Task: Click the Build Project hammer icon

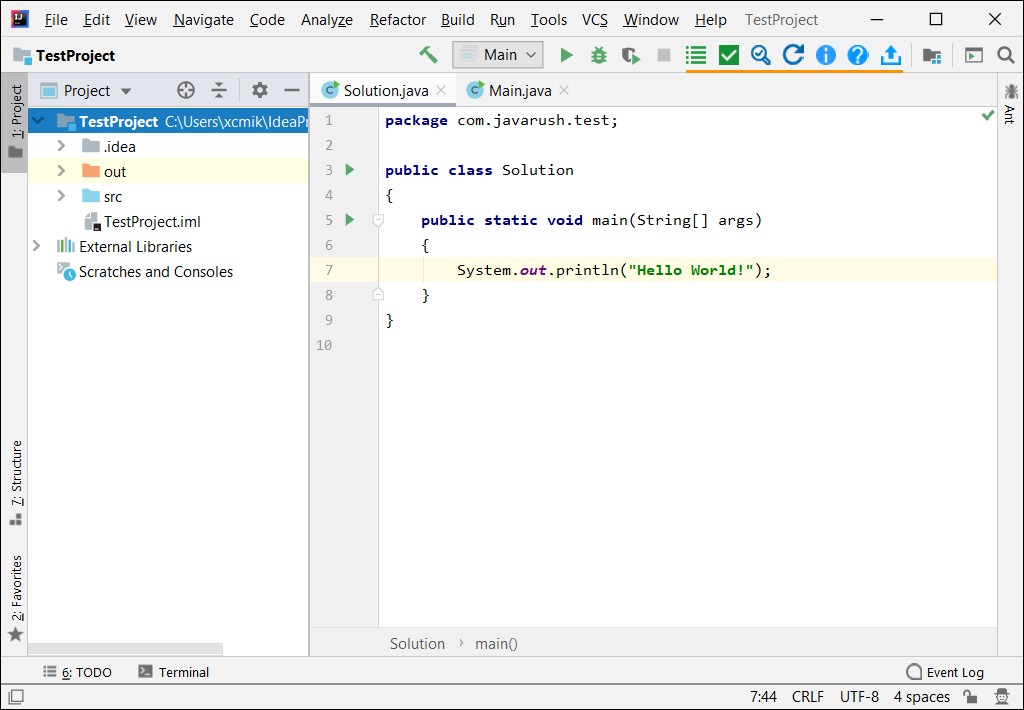Action: coord(429,55)
